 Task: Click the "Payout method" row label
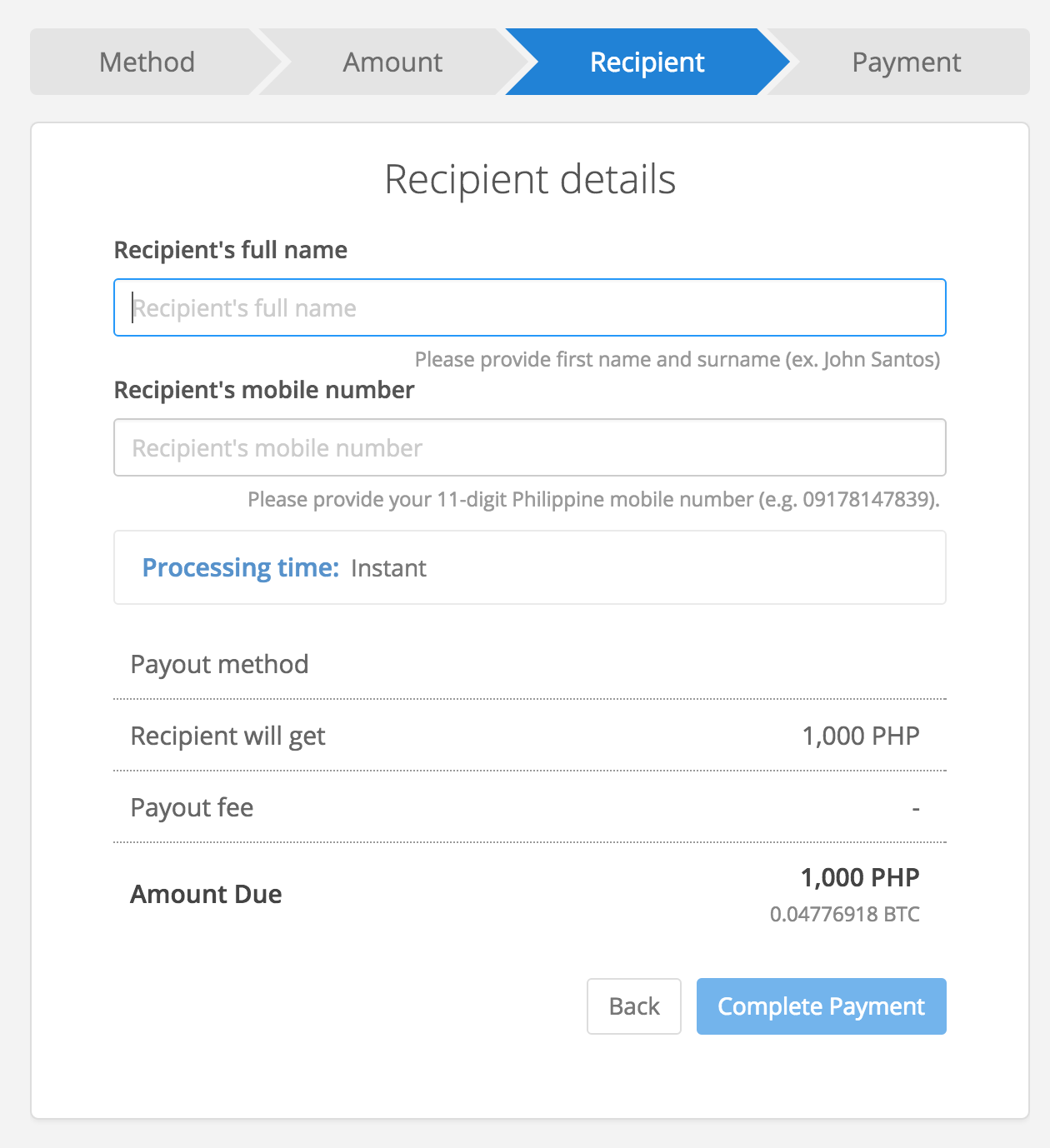(x=219, y=664)
